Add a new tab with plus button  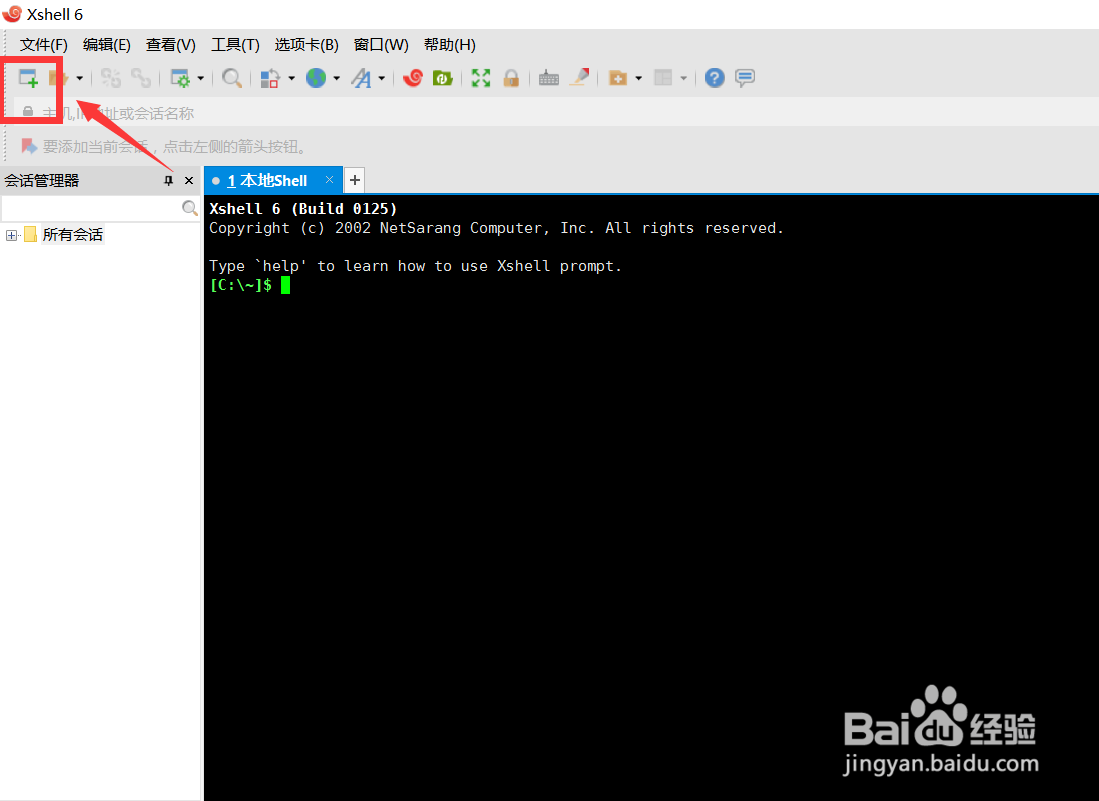(355, 180)
